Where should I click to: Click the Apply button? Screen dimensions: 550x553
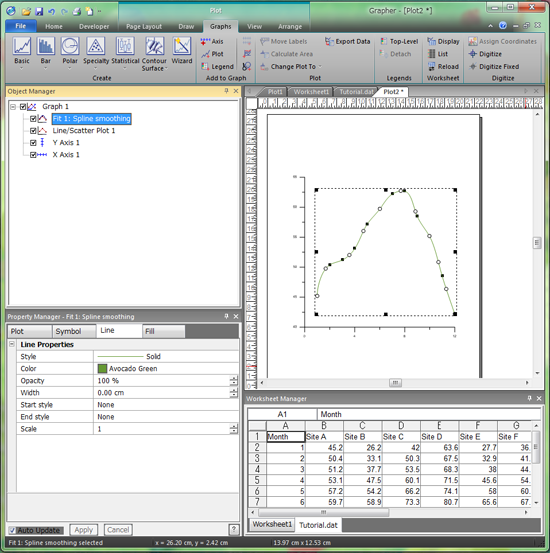click(x=84, y=530)
